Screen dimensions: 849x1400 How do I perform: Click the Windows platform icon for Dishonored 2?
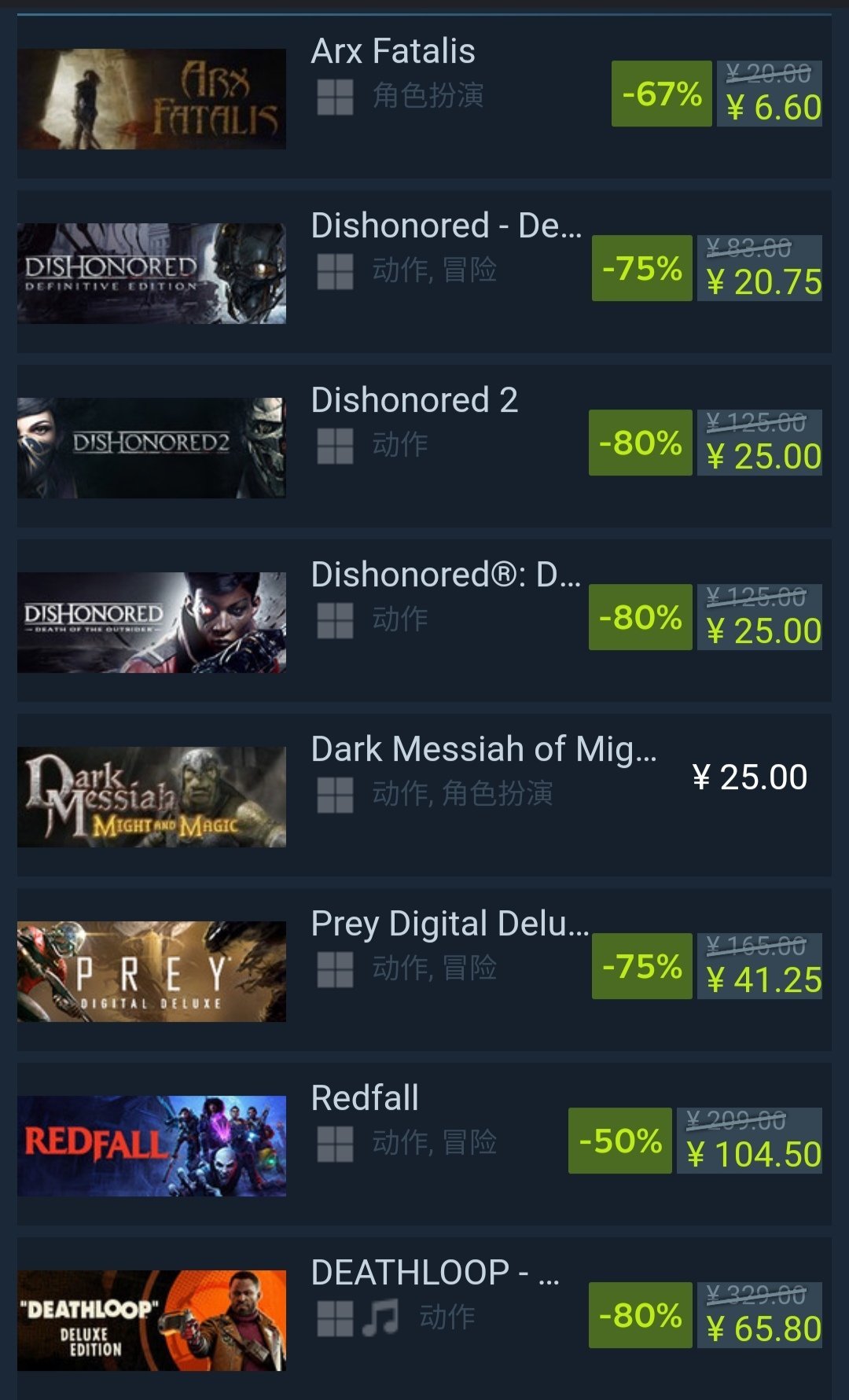[x=335, y=446]
